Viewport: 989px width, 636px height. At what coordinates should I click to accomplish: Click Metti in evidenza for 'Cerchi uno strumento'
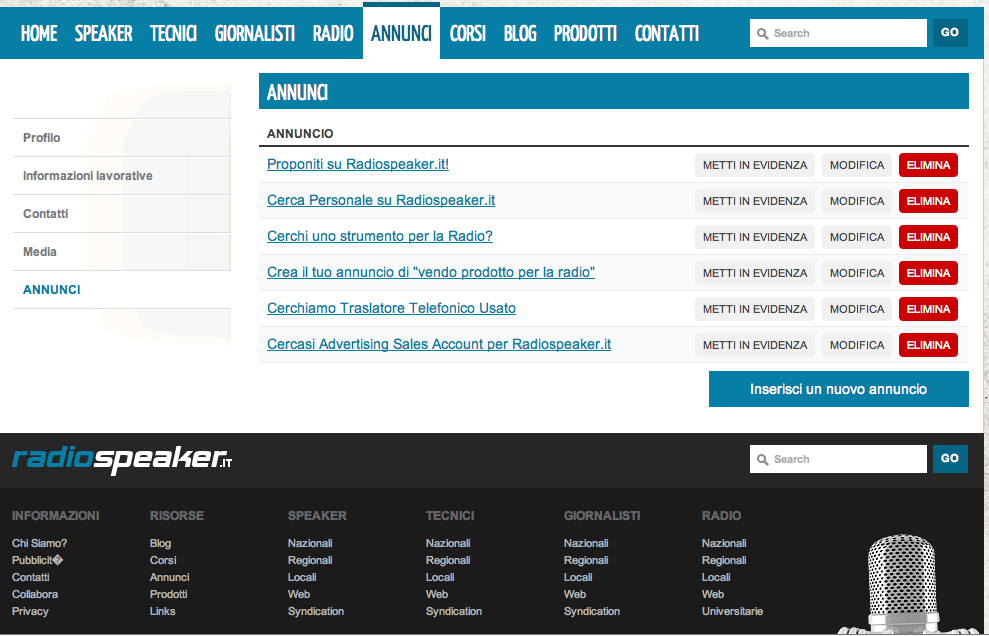pyautogui.click(x=755, y=237)
